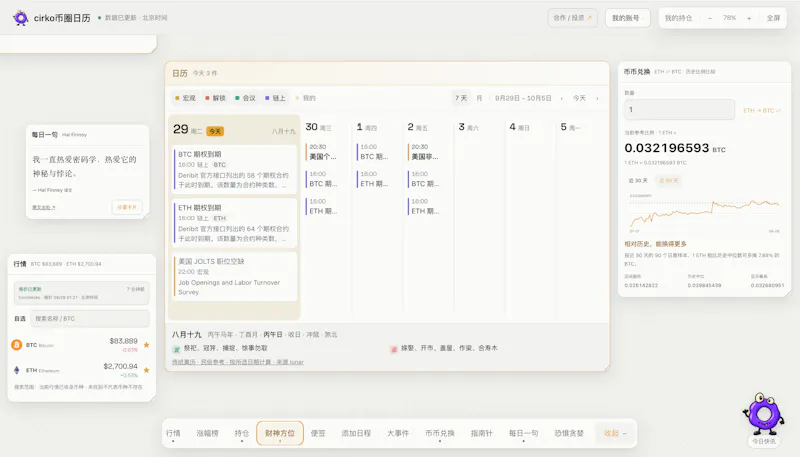Open the 原文出处 link on quote card
The image size is (800, 457).
click(44, 208)
